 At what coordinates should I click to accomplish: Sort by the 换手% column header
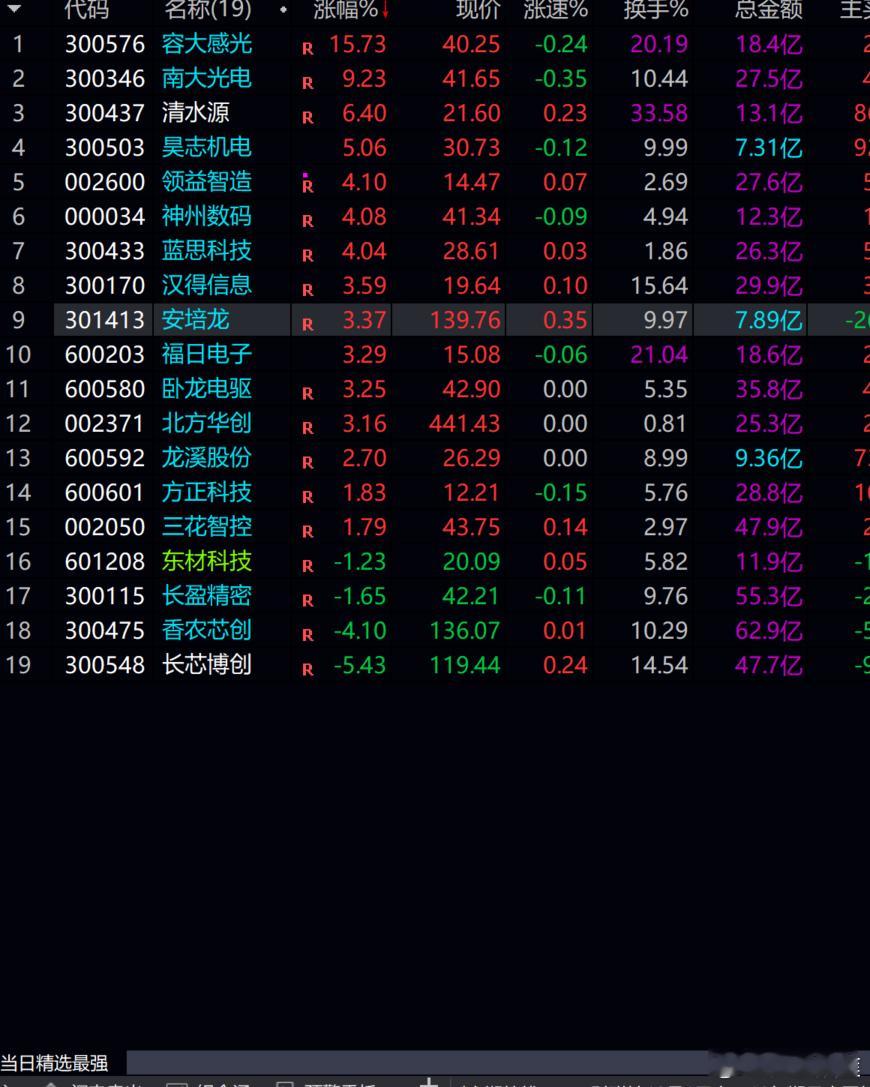point(656,10)
